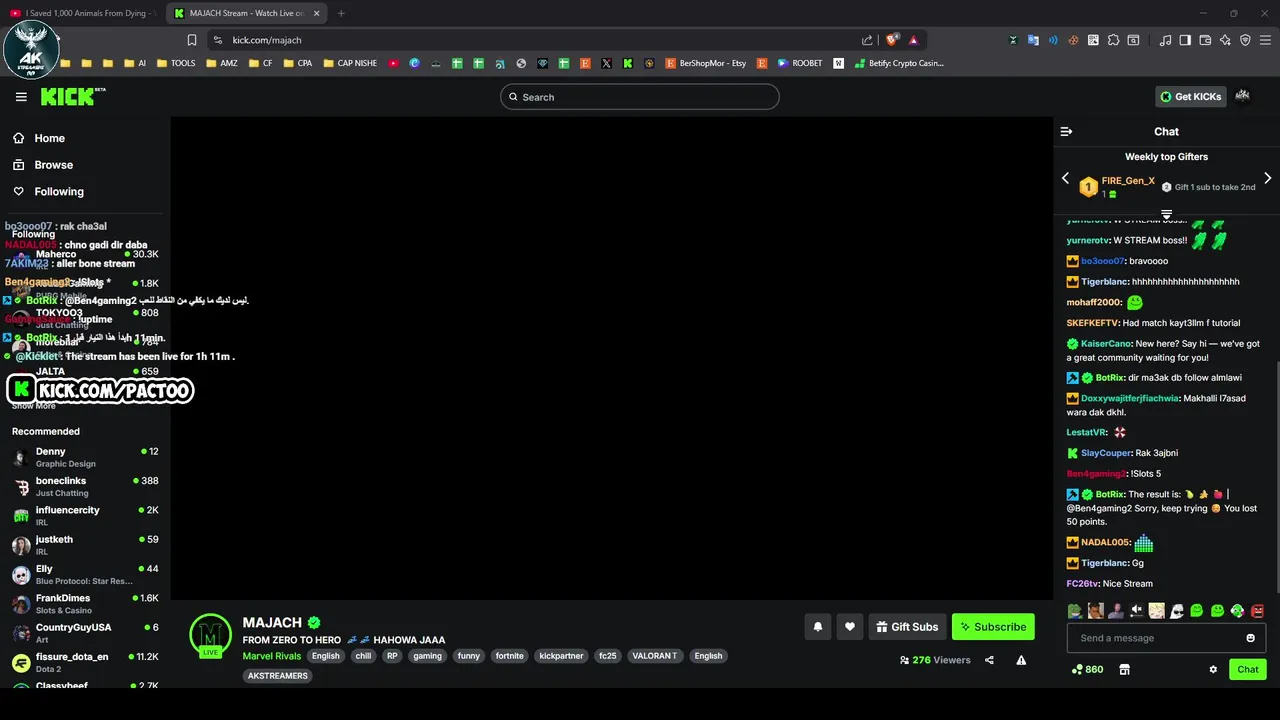Toggle the browser sidebar panel icon
Image resolution: width=1280 pixels, height=720 pixels.
point(1185,40)
